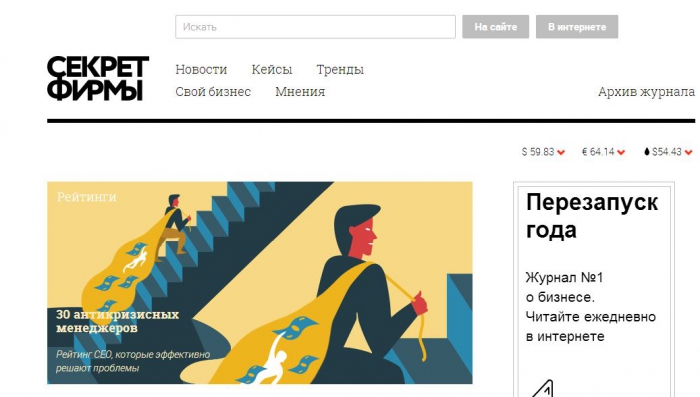The width and height of the screenshot is (700, 397).
Task: Click the На сайте search button
Action: [x=496, y=27]
